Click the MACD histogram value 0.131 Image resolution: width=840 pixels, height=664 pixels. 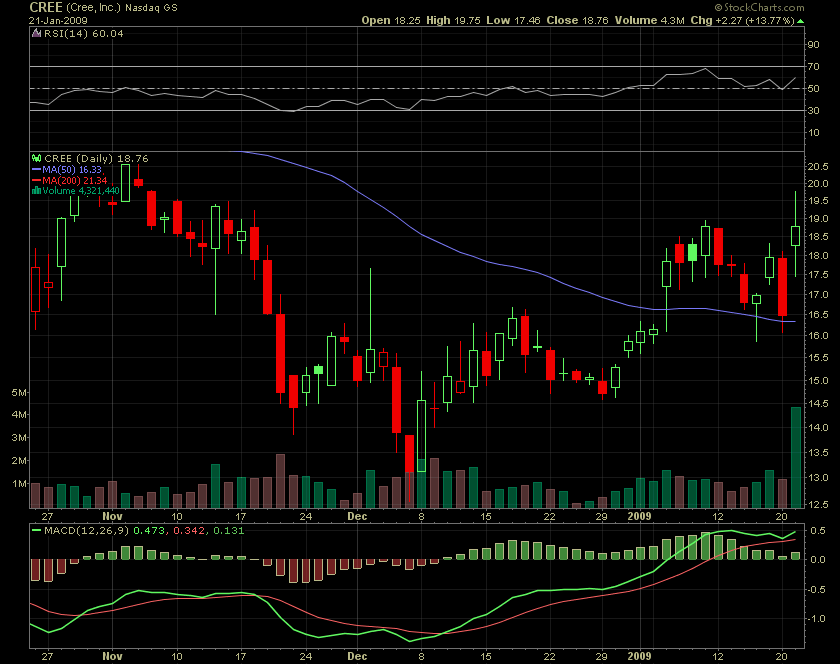(x=229, y=531)
